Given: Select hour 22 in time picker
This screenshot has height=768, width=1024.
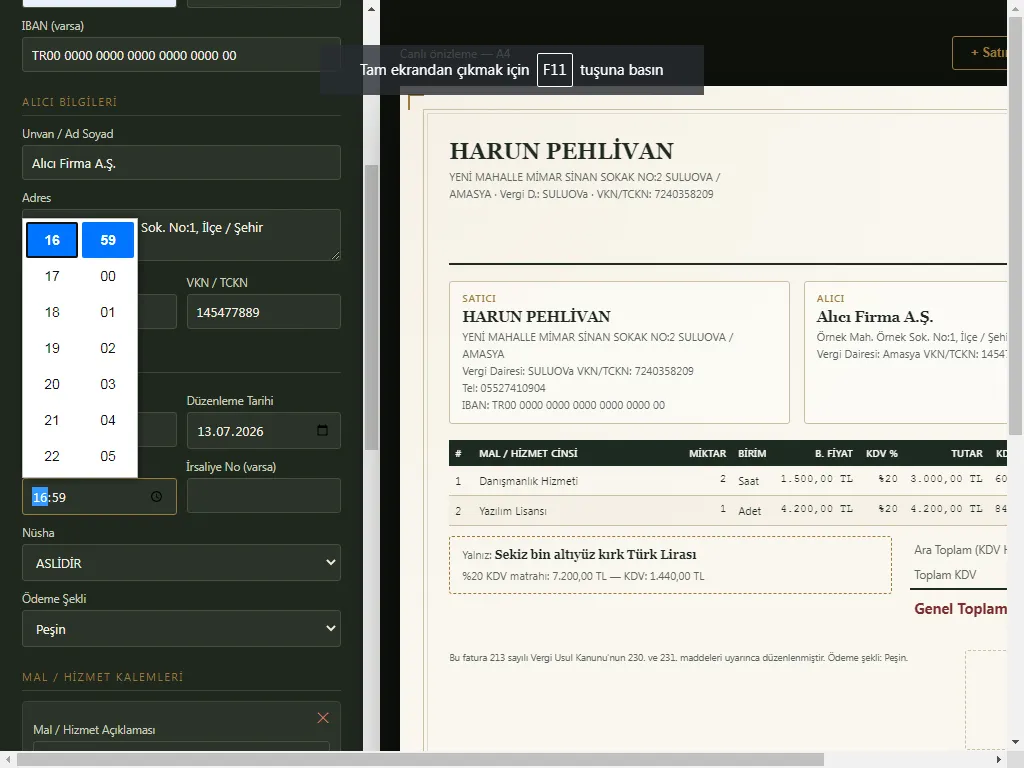Looking at the screenshot, I should (x=52, y=456).
